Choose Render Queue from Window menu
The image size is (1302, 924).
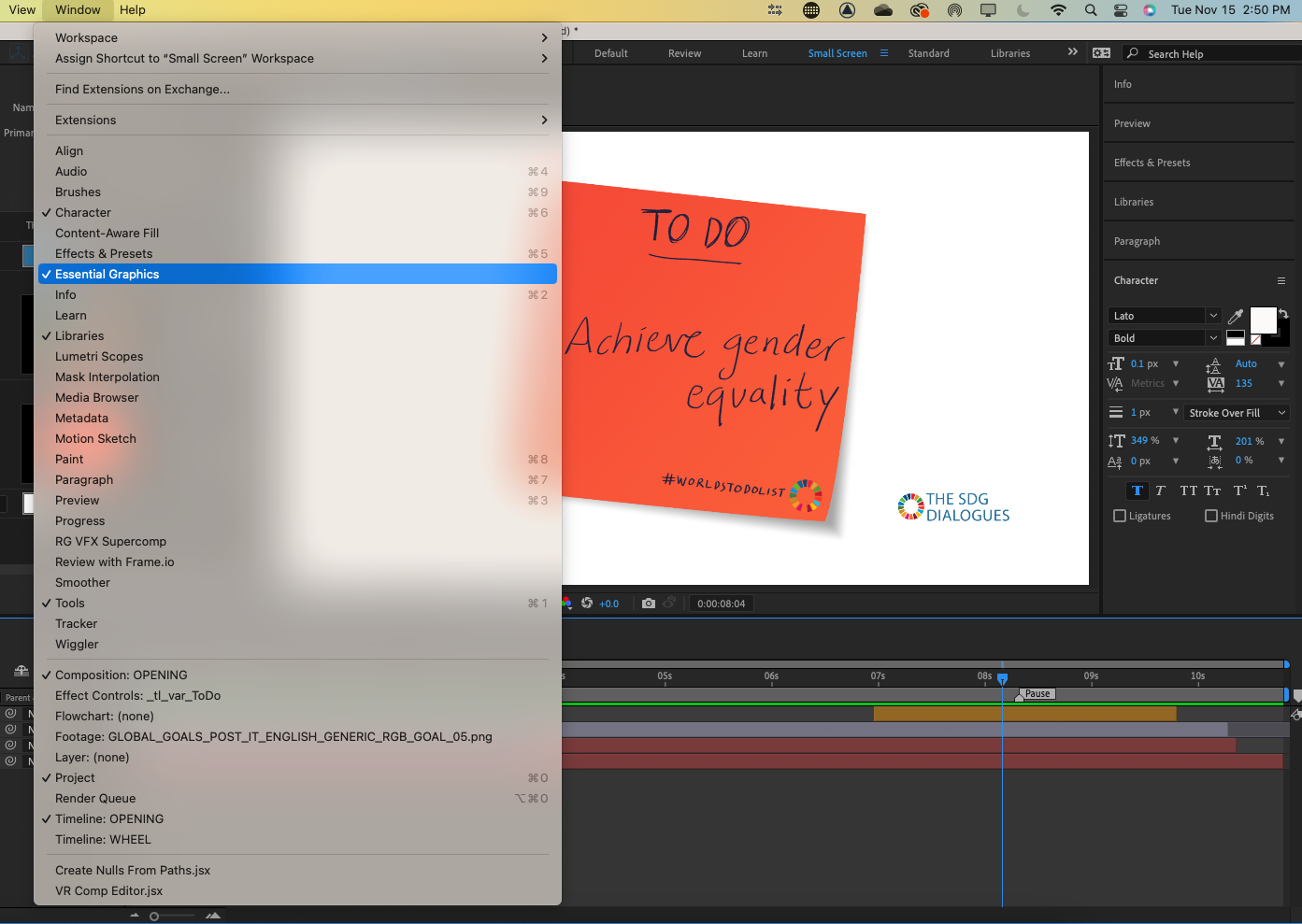[x=297, y=798]
